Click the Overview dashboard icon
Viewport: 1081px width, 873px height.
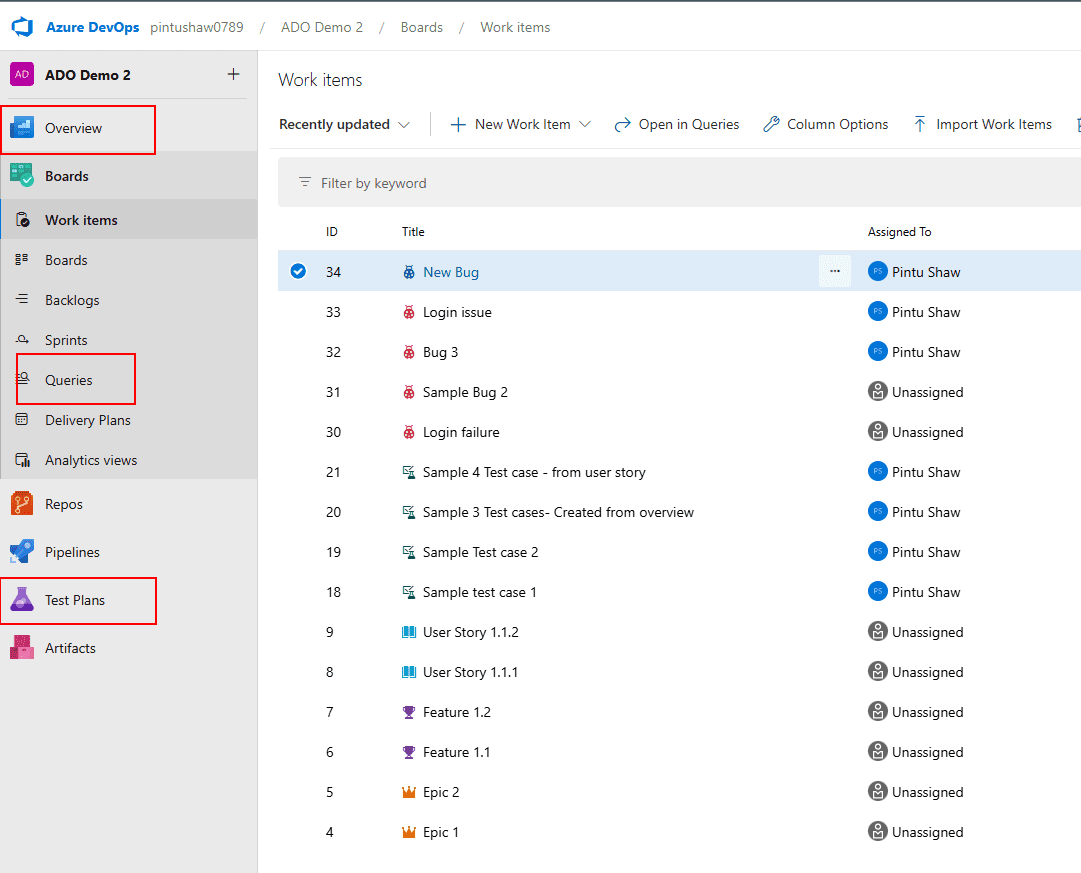(22, 128)
